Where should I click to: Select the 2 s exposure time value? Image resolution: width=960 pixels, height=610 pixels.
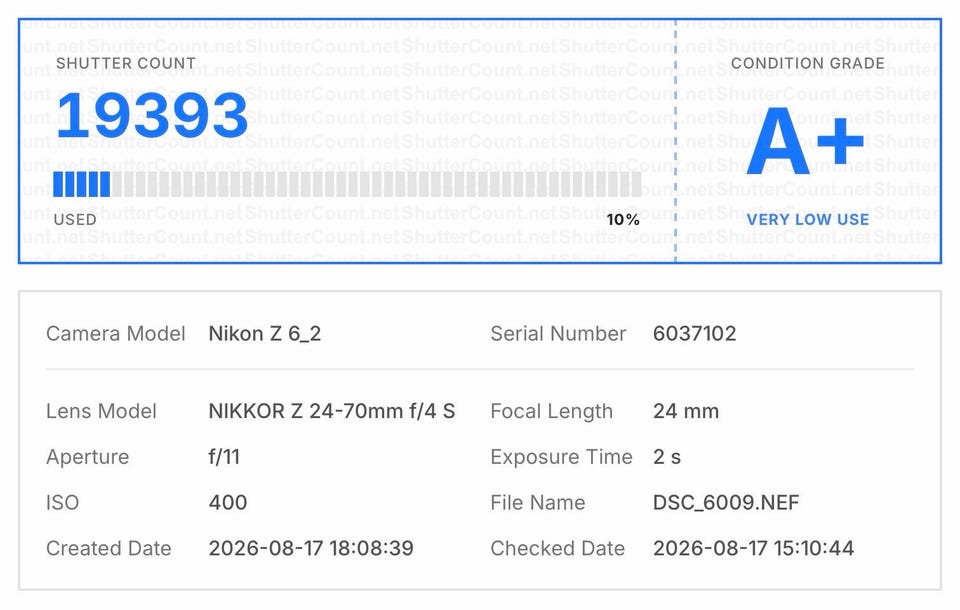667,457
